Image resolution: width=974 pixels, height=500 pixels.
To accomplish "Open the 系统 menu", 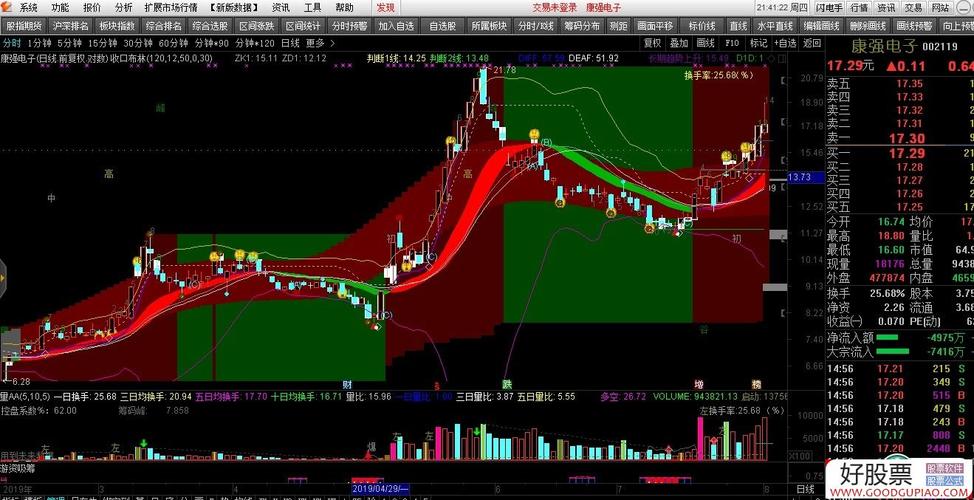I will (x=29, y=8).
